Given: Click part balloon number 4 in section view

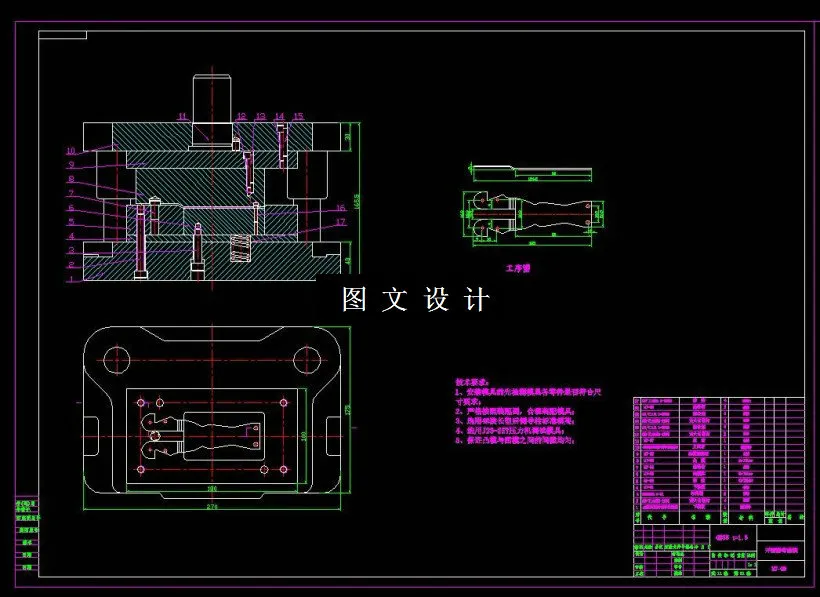Looking at the screenshot, I should pos(71,236).
